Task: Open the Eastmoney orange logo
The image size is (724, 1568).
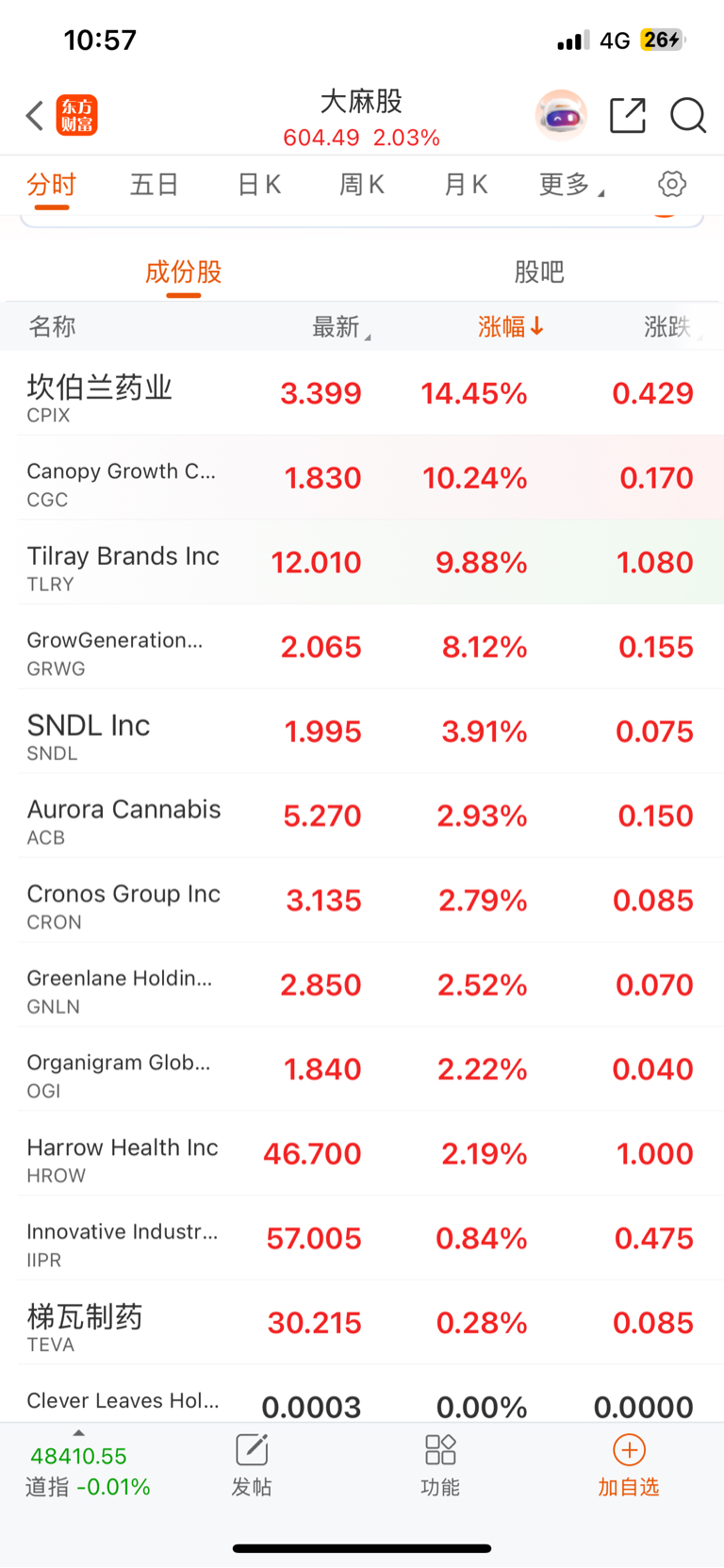Action: pos(77,115)
